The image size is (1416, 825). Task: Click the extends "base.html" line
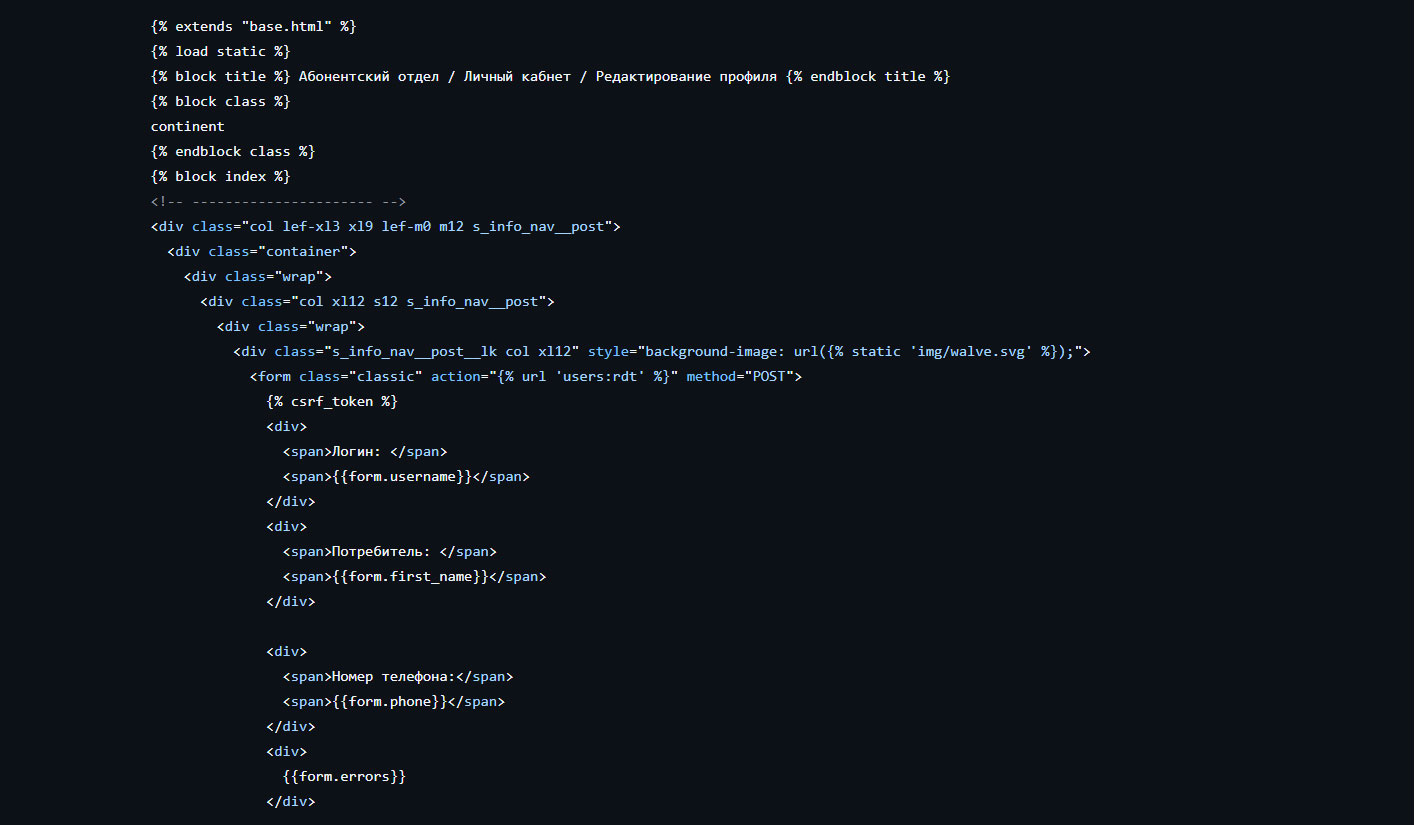click(x=253, y=26)
